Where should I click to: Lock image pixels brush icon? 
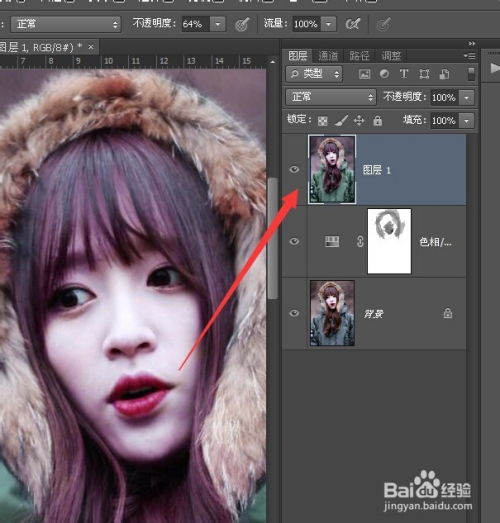(x=341, y=120)
